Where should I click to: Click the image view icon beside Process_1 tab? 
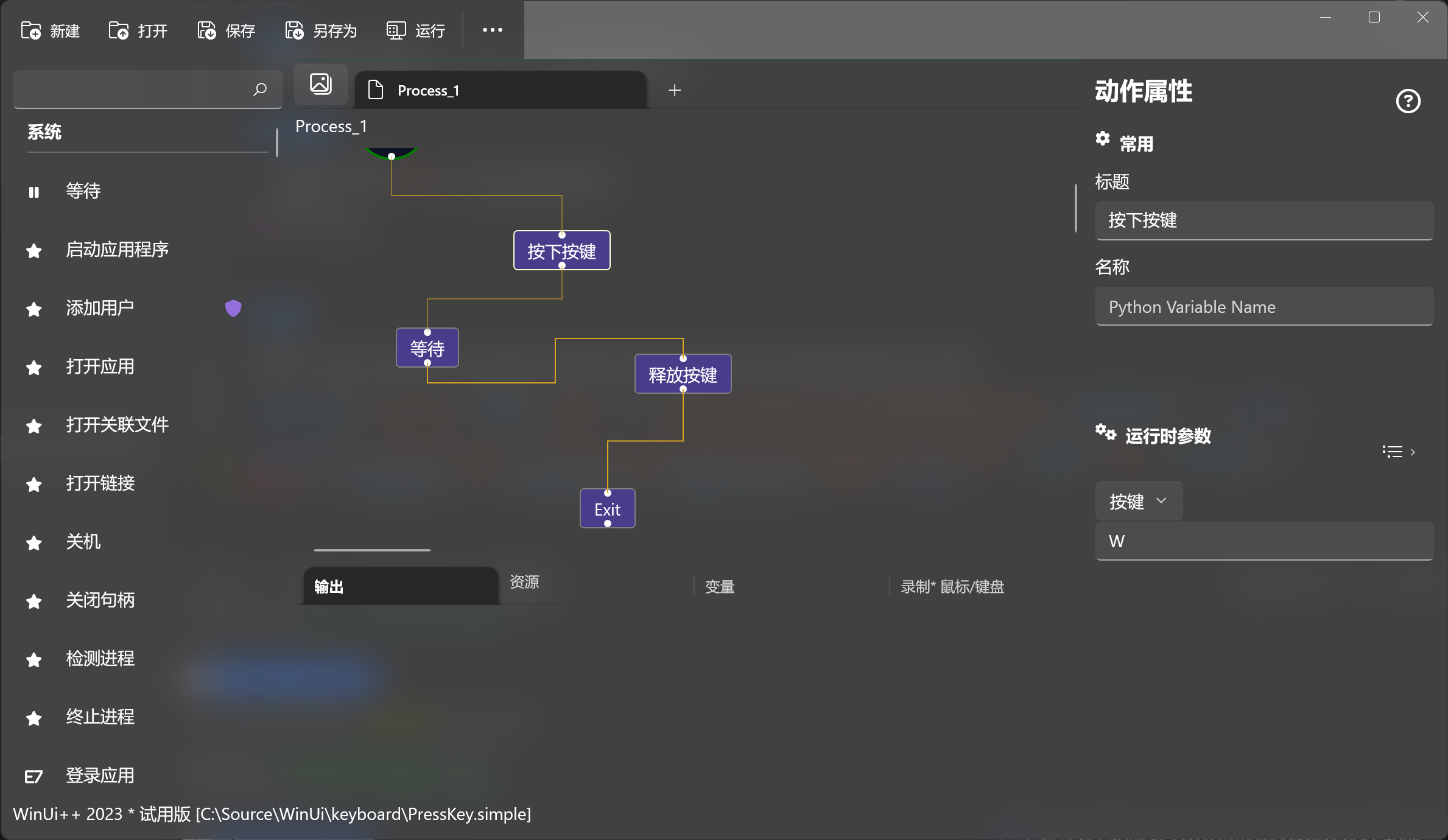(321, 84)
